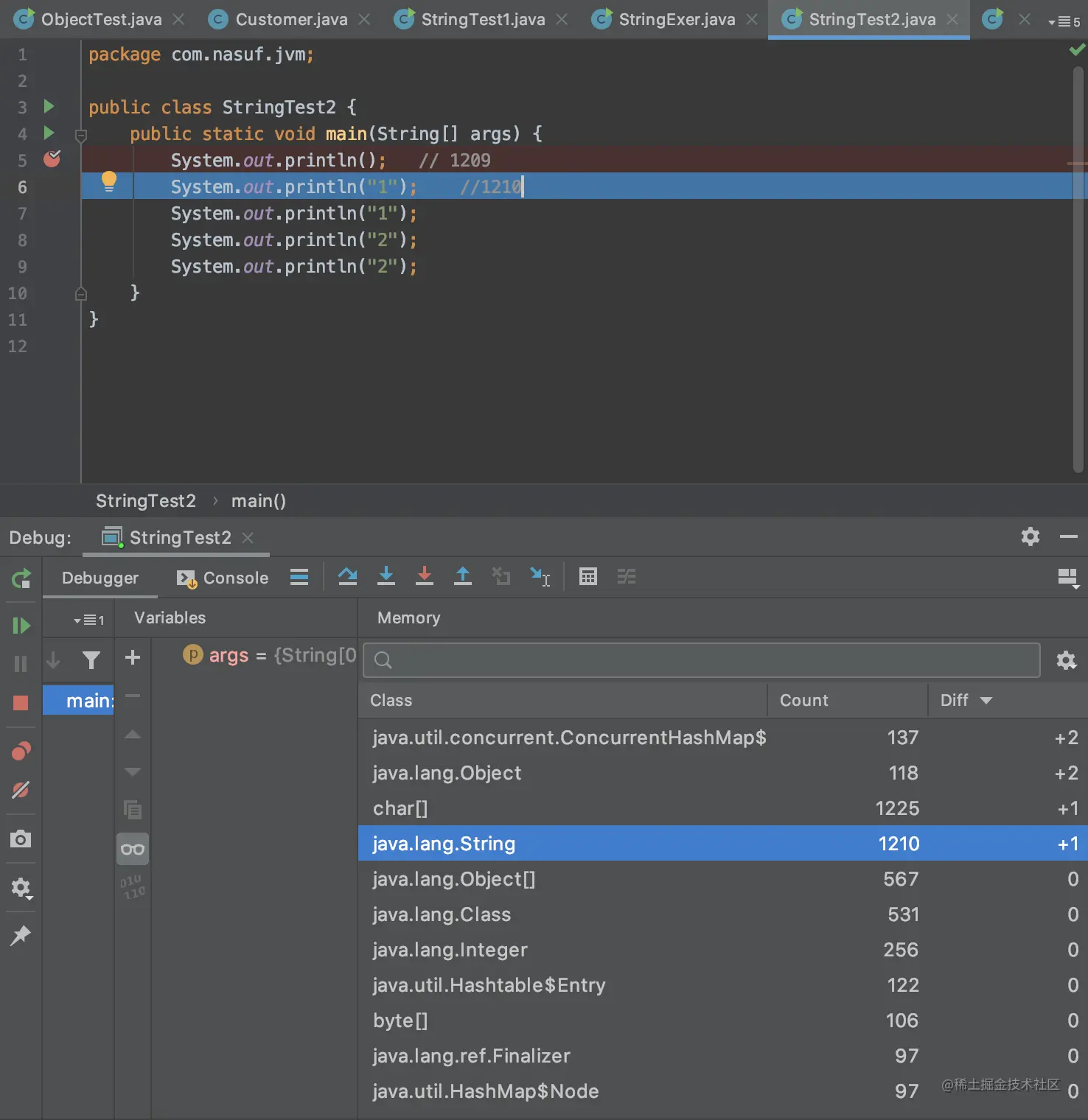The width and height of the screenshot is (1088, 1120).
Task: Add a new watch with the plus button
Action: pyautogui.click(x=133, y=657)
